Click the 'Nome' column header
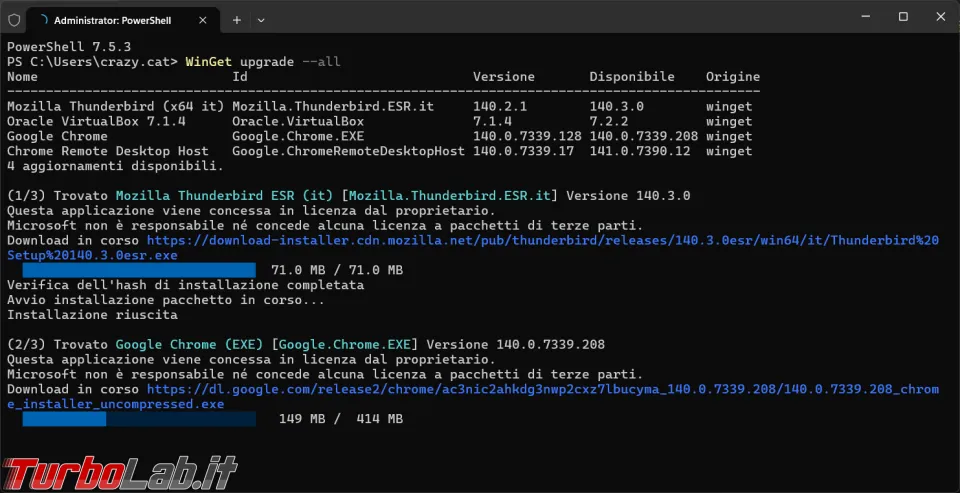The width and height of the screenshot is (960, 493). pos(22,77)
